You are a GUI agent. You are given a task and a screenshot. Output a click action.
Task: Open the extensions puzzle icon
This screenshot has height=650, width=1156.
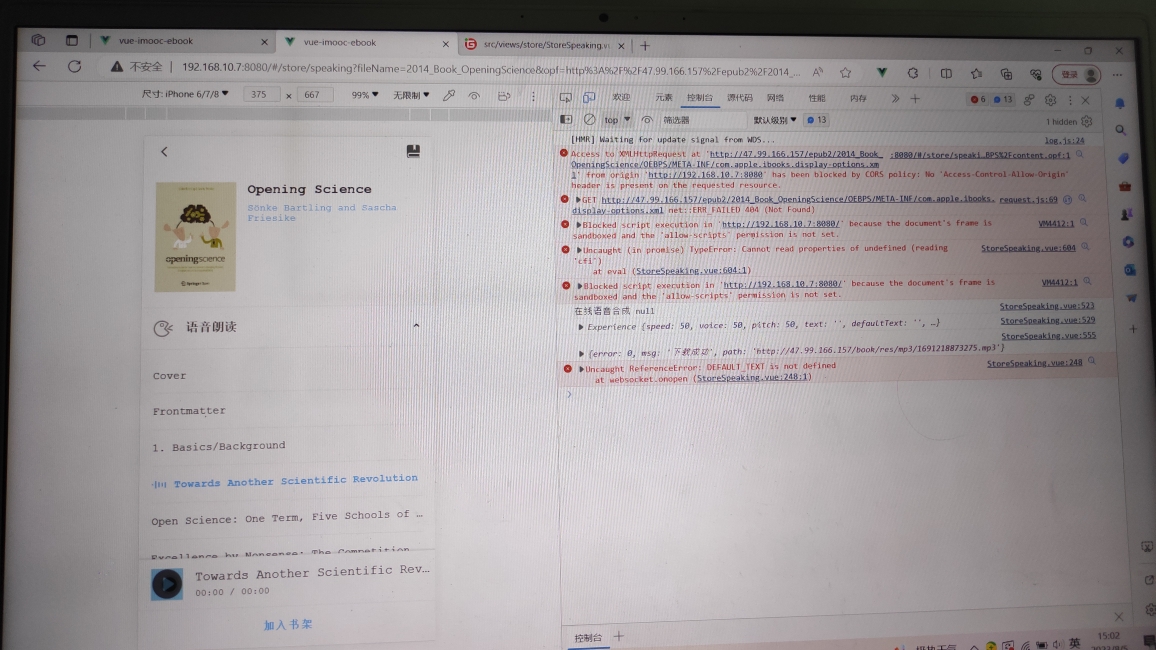pos(913,73)
